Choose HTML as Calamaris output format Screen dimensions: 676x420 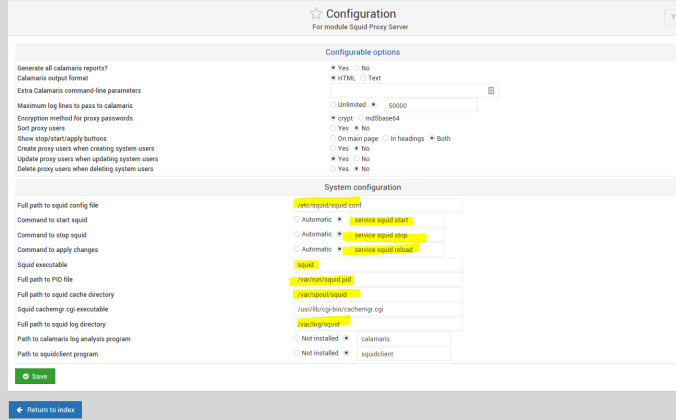333,78
